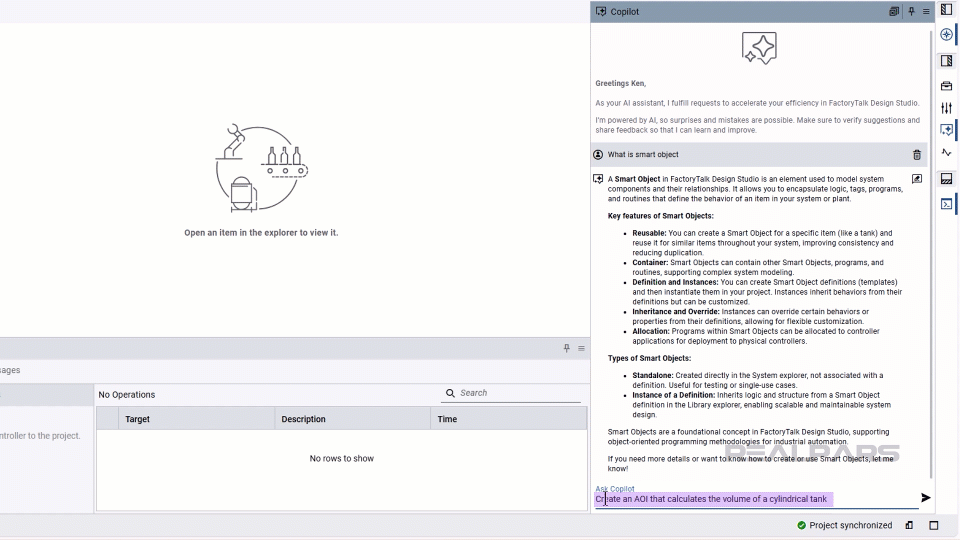Toggle the left panel layout icon in sidebar
Viewport: 960px width, 540px height.
947,9
